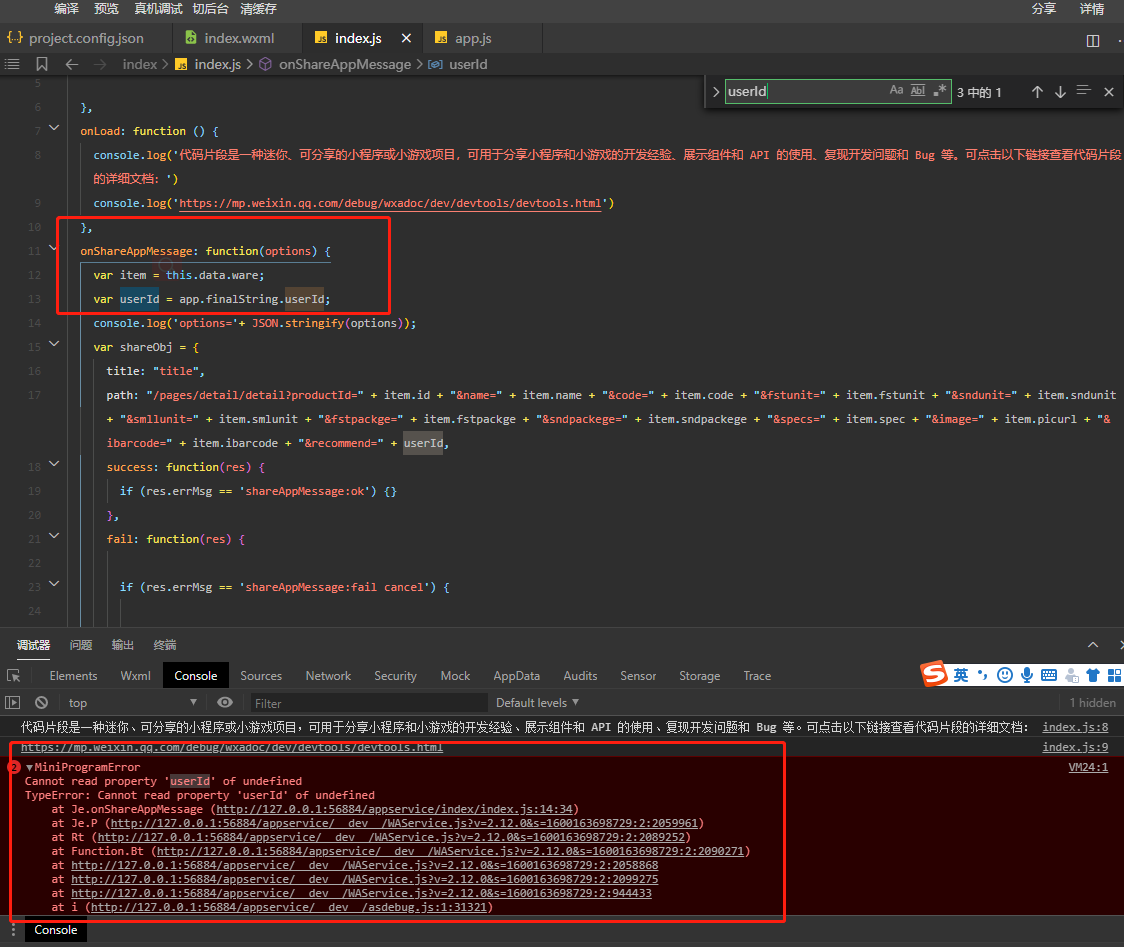1124x947 pixels.
Task: Navigate back with the left arrow
Action: 72,64
